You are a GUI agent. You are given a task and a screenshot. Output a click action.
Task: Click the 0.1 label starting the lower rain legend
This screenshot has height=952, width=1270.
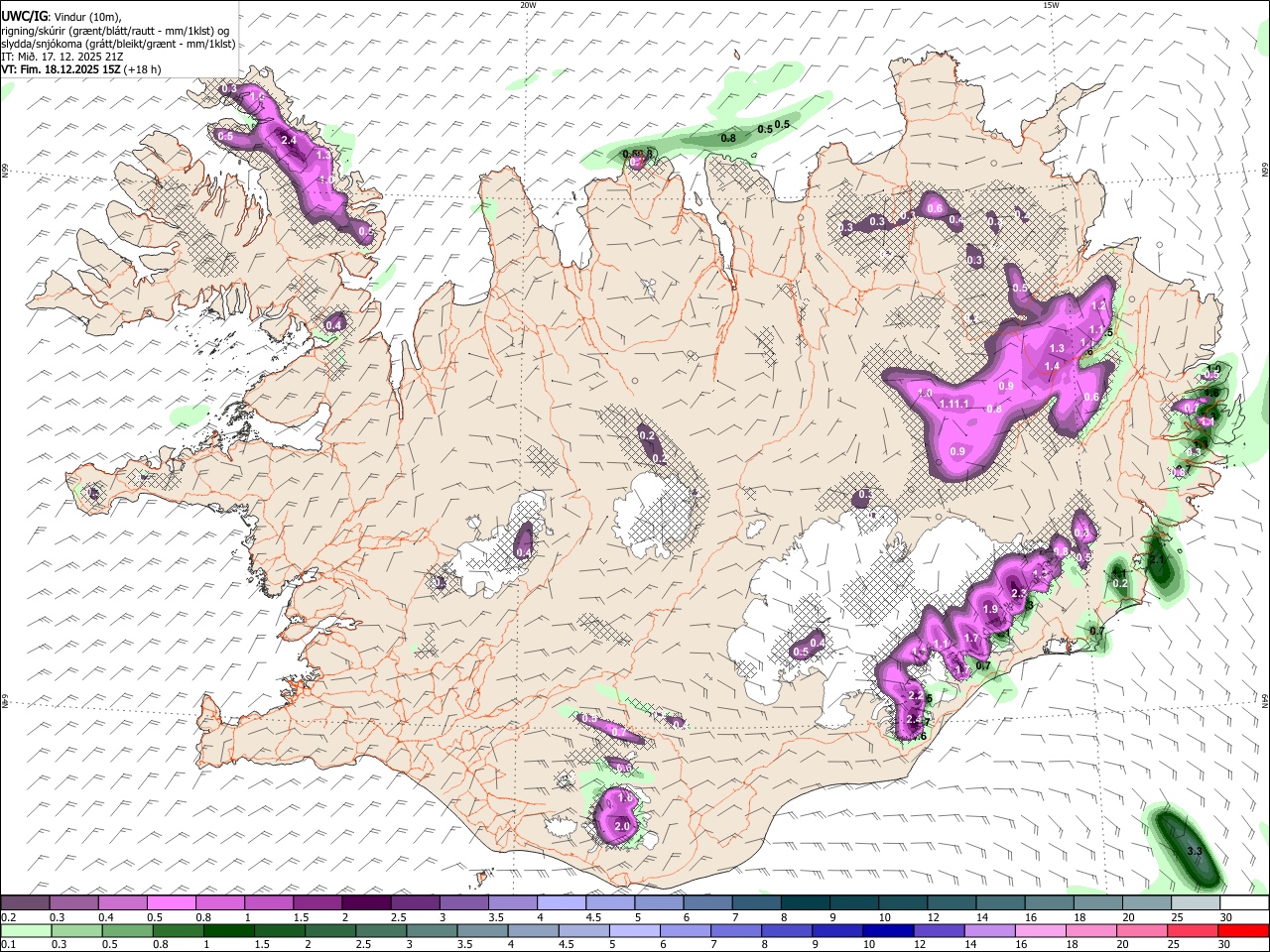coord(8,945)
